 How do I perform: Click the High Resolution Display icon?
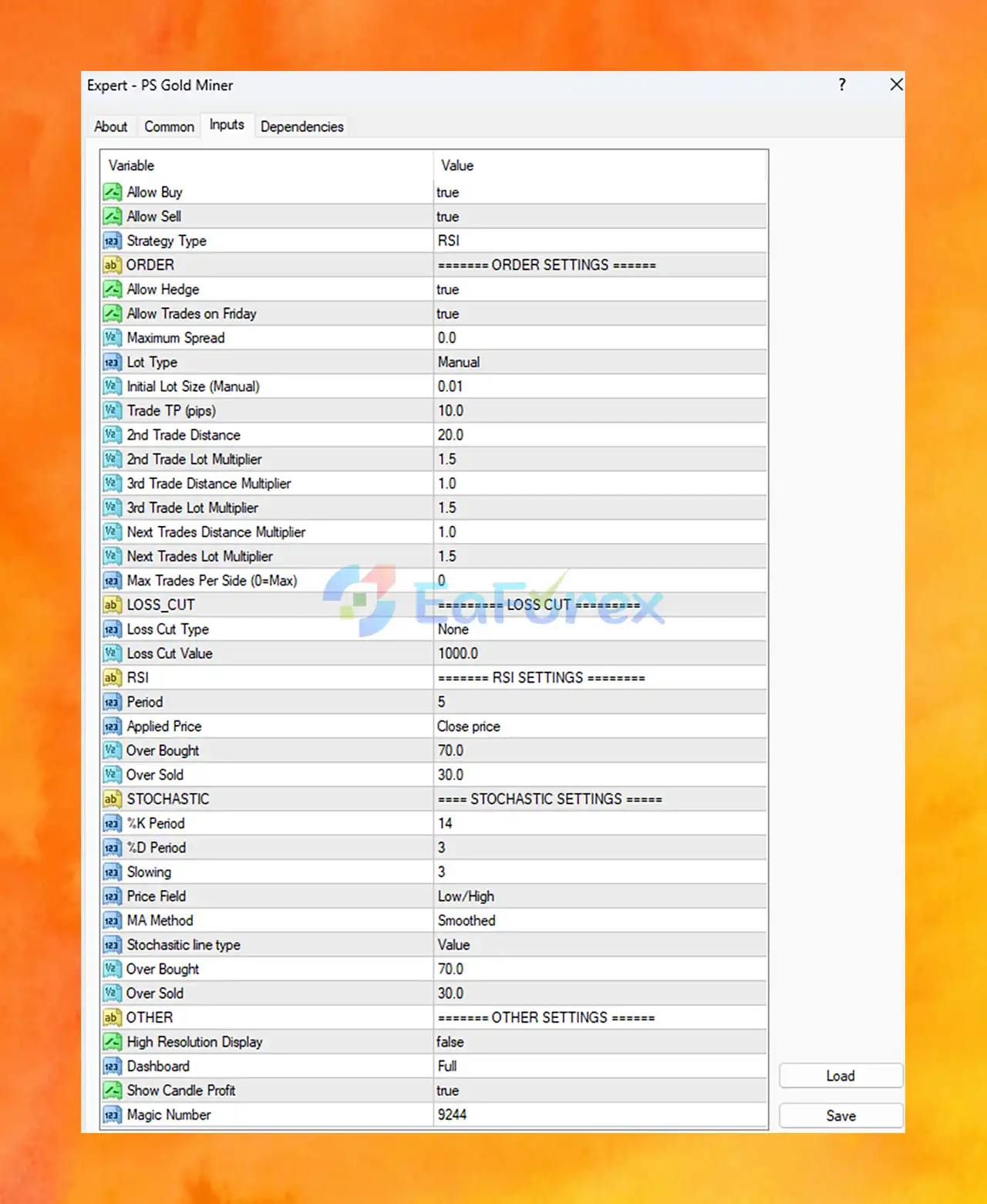[113, 1042]
